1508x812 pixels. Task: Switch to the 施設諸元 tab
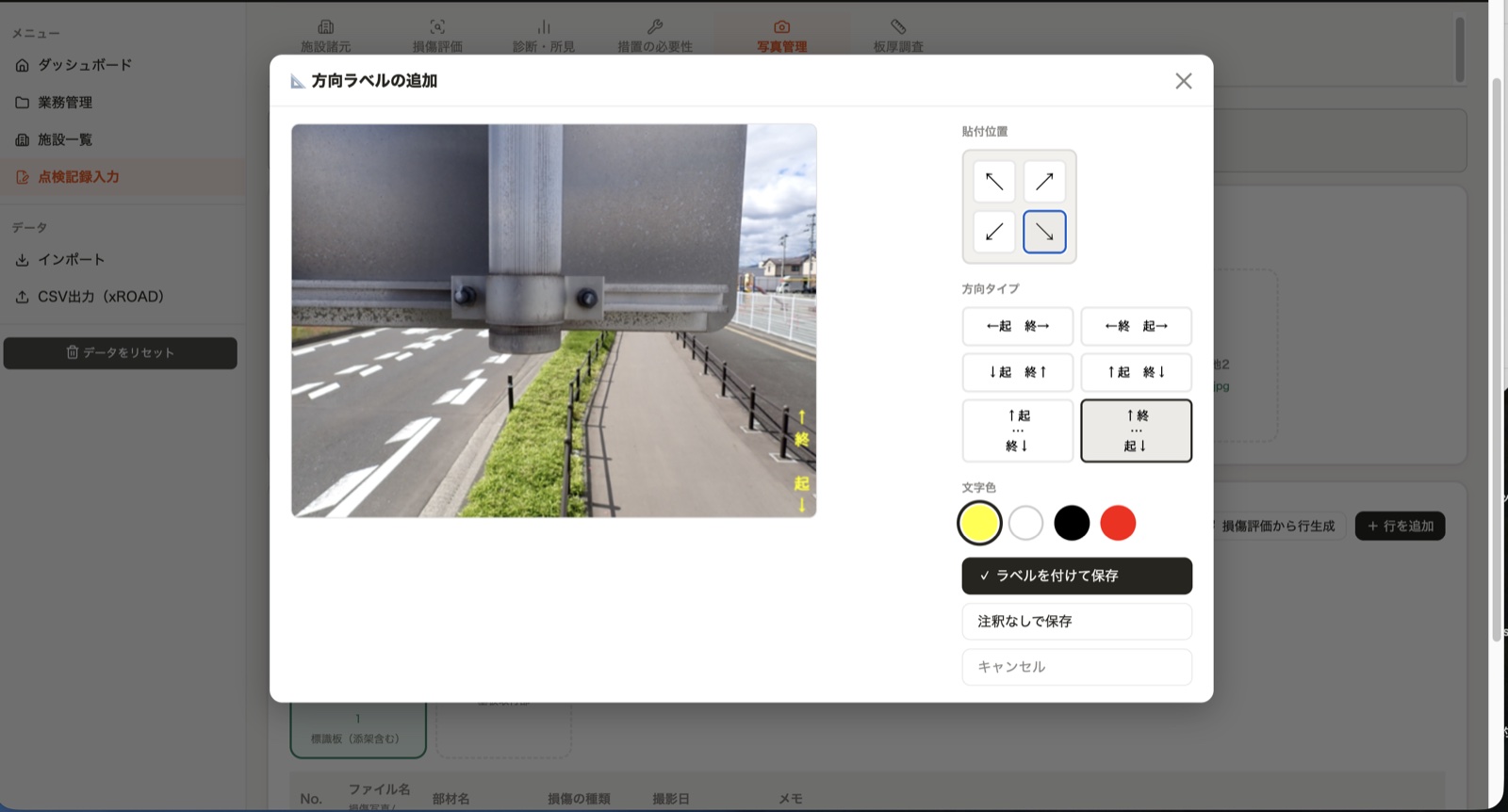click(326, 36)
